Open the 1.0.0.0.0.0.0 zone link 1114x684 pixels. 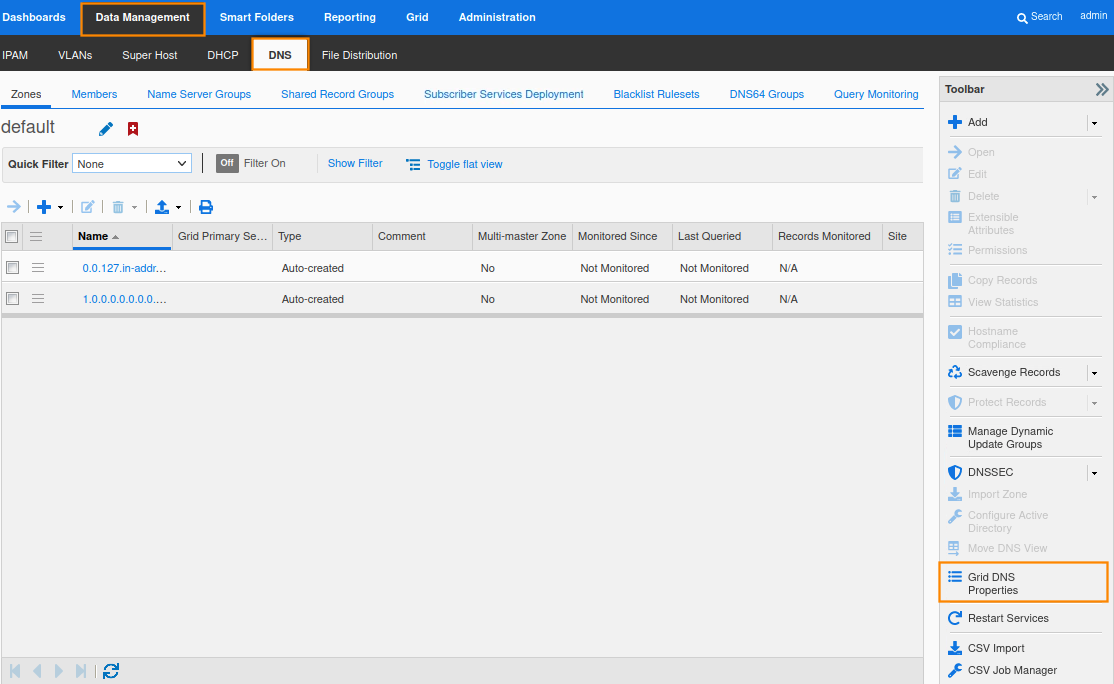[x=124, y=299]
